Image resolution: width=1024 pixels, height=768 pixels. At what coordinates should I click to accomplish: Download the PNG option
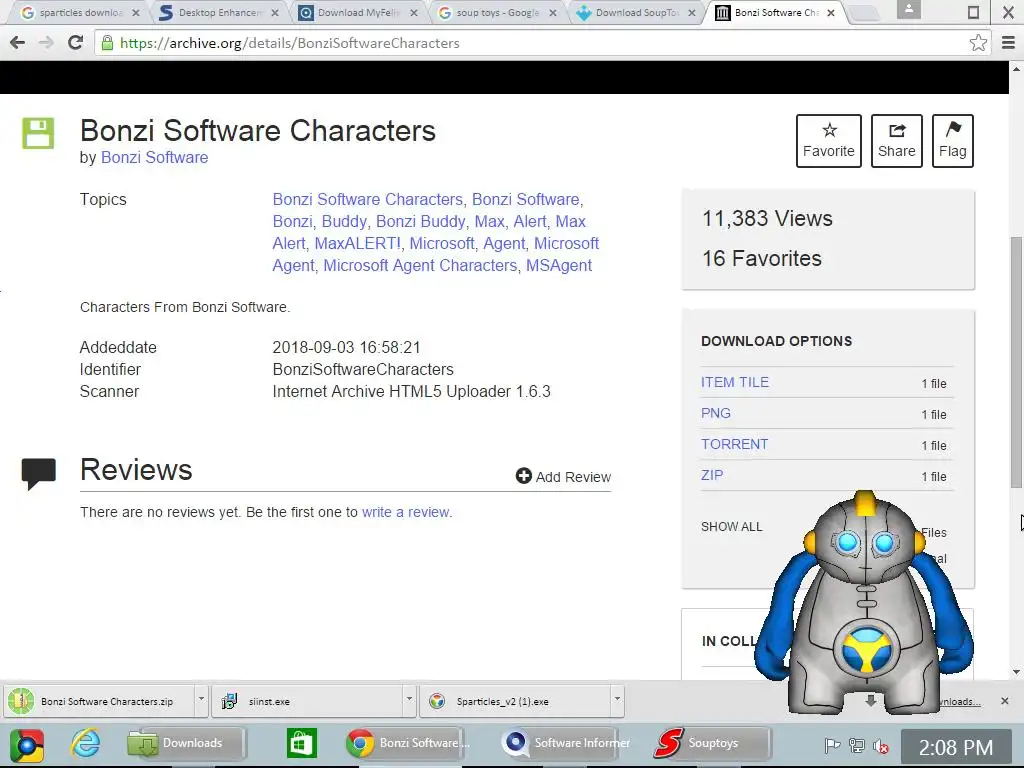point(716,413)
